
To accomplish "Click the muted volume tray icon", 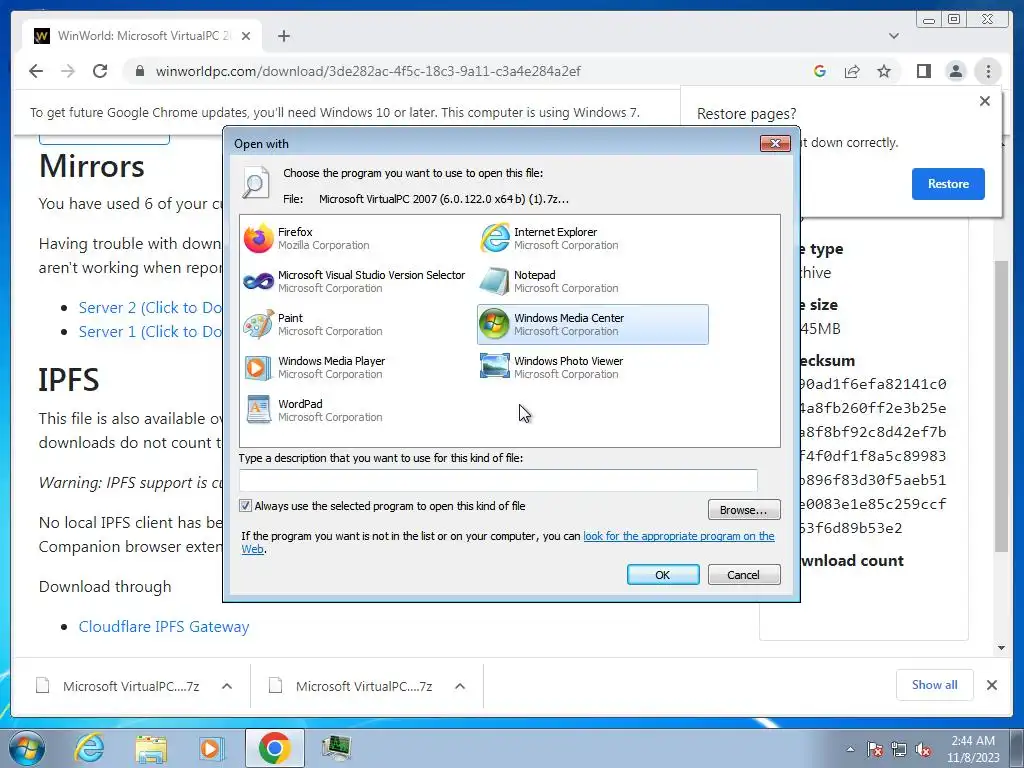I will (x=923, y=749).
